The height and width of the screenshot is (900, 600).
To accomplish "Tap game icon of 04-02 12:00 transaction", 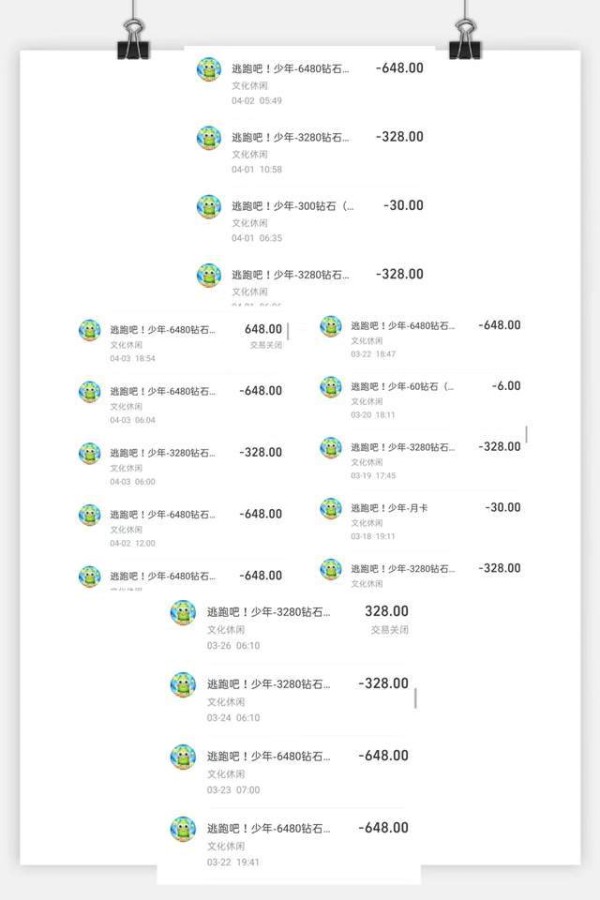I will (89, 515).
